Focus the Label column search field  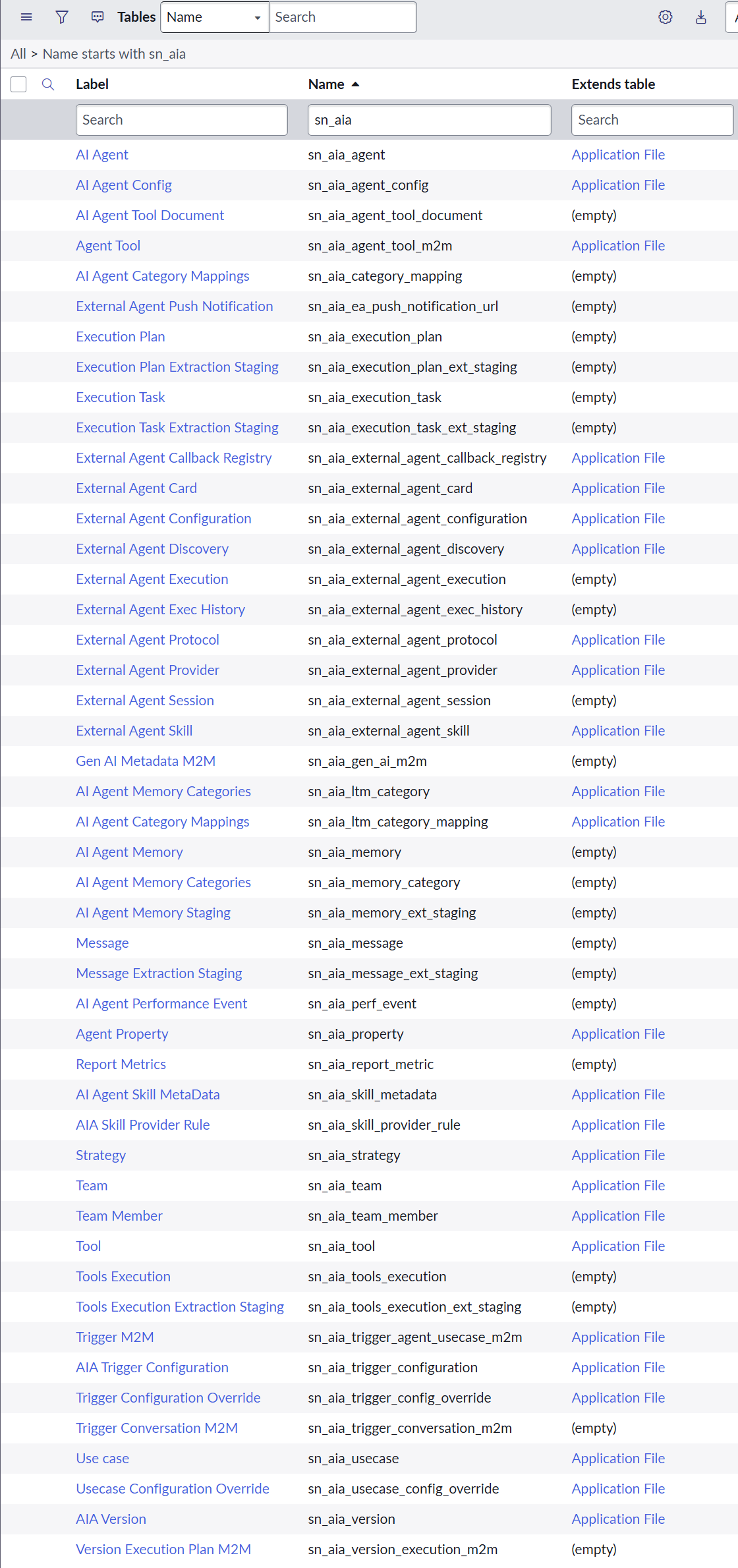pyautogui.click(x=182, y=120)
